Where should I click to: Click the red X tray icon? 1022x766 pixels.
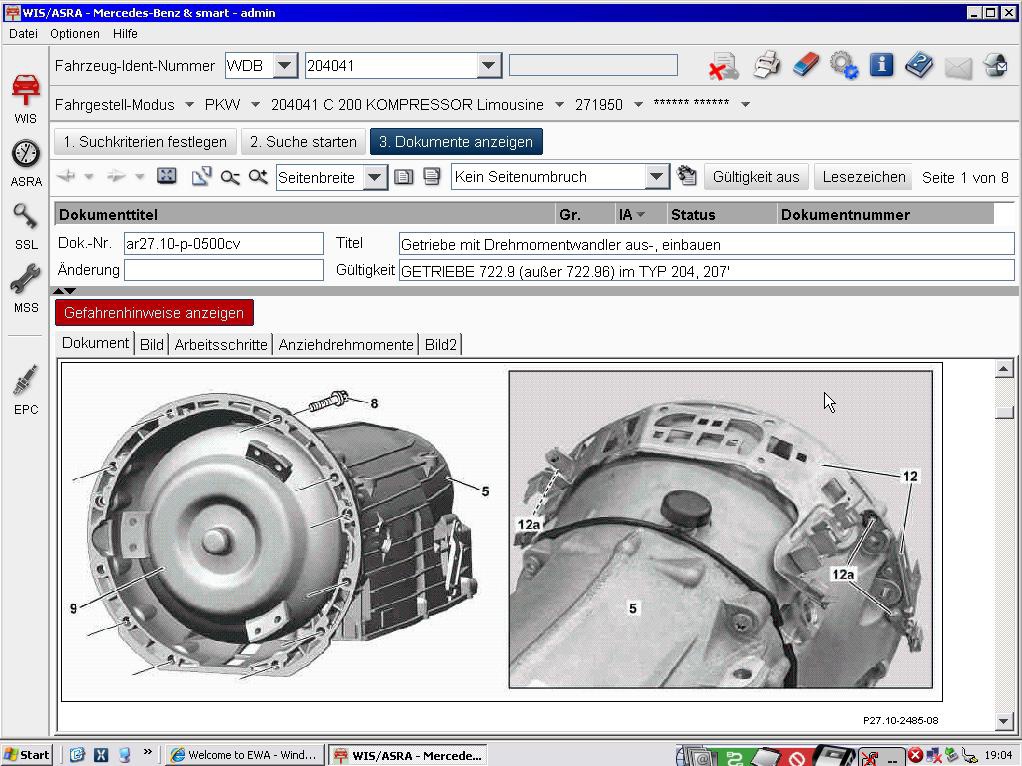(915, 755)
